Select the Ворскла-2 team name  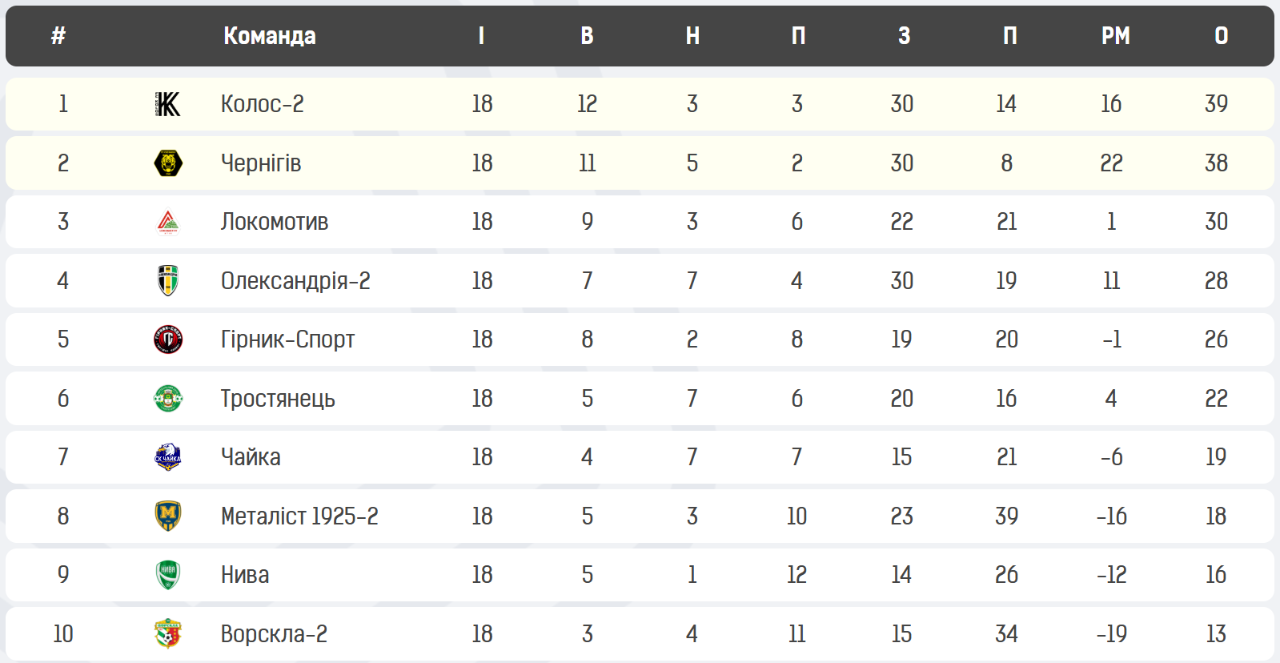274,634
